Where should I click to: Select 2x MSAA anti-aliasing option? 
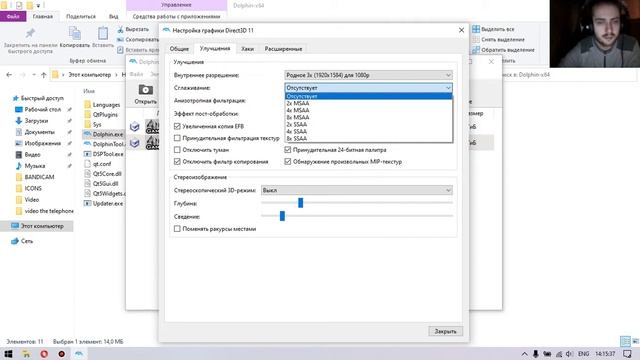point(369,103)
